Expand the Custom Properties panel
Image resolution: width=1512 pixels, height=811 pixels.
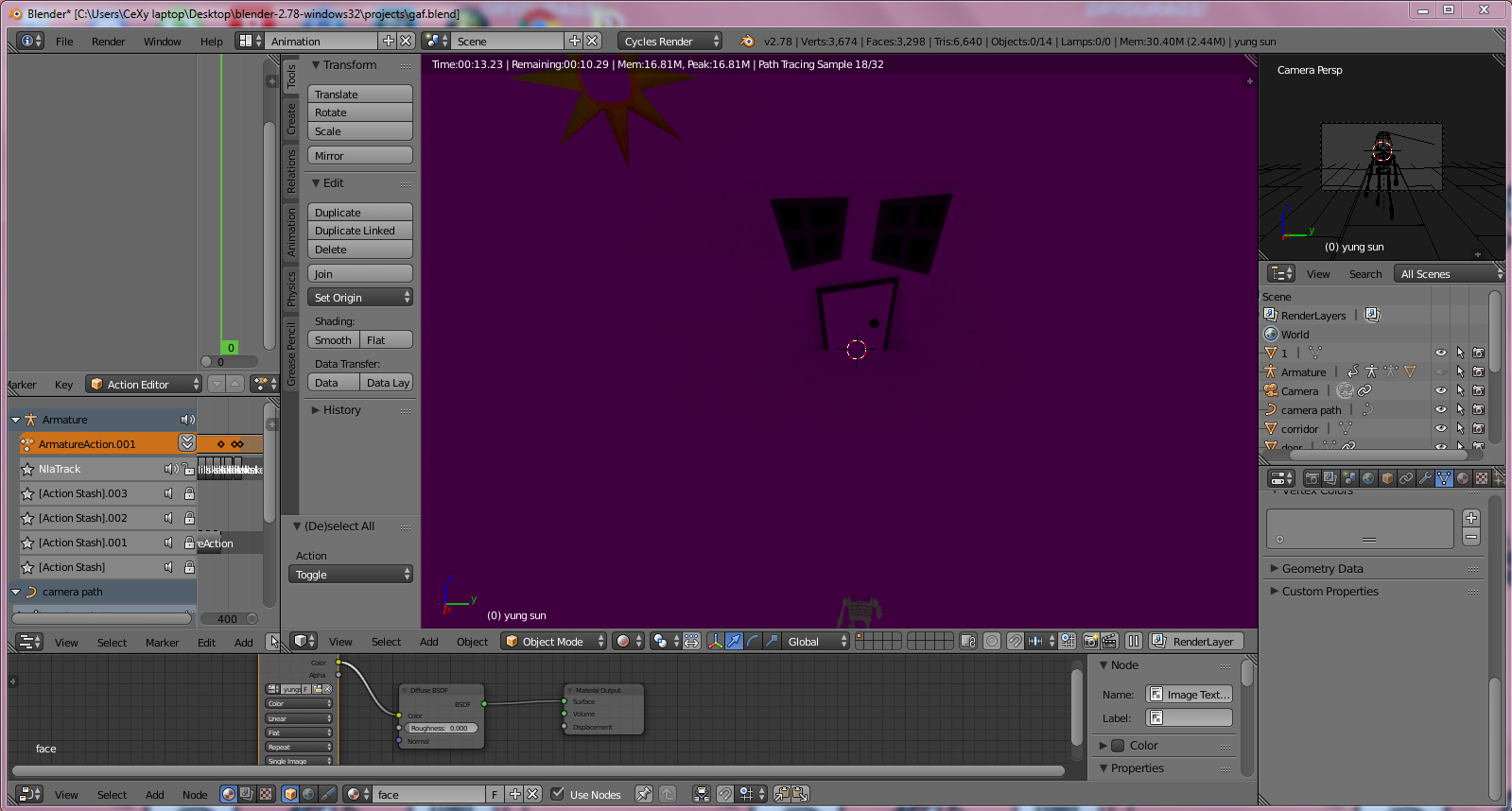[x=1330, y=591]
